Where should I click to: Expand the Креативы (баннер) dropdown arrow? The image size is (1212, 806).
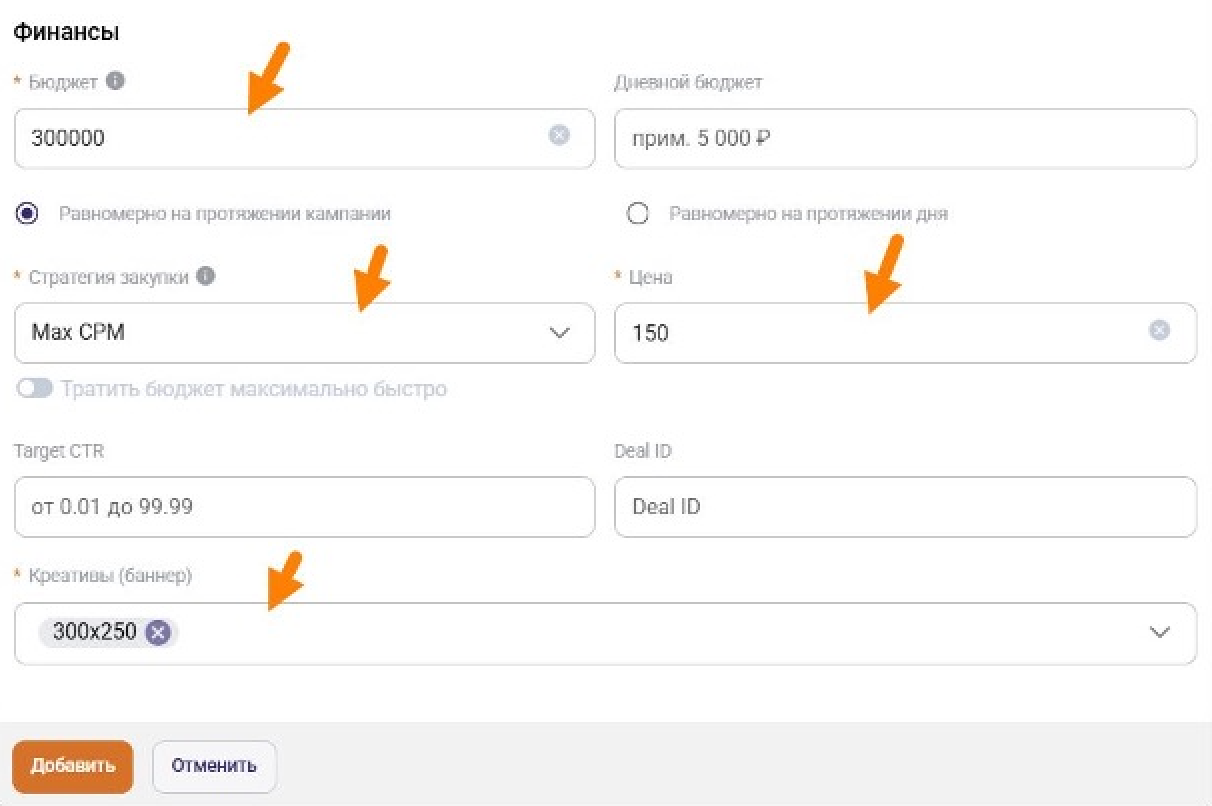click(x=1159, y=632)
